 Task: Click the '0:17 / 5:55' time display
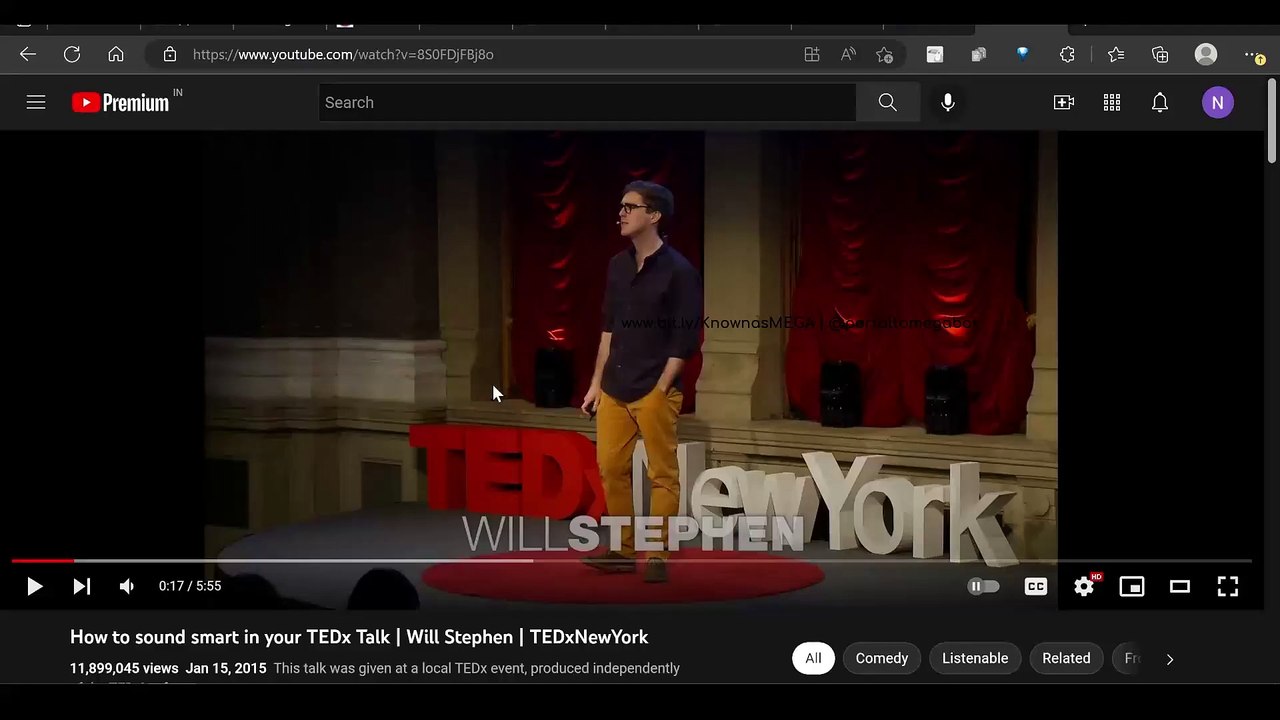[x=190, y=586]
